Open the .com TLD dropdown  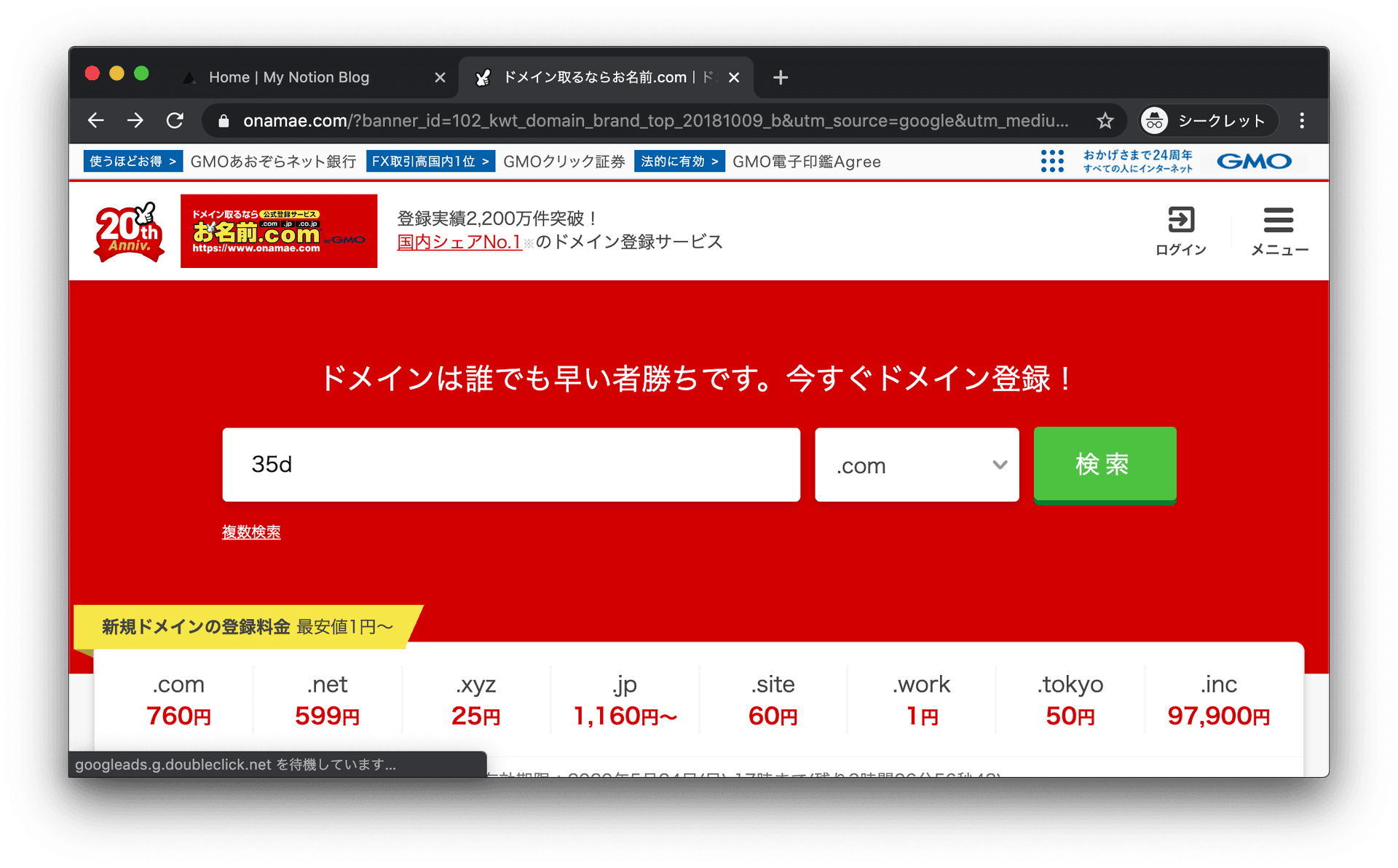pyautogui.click(x=917, y=465)
